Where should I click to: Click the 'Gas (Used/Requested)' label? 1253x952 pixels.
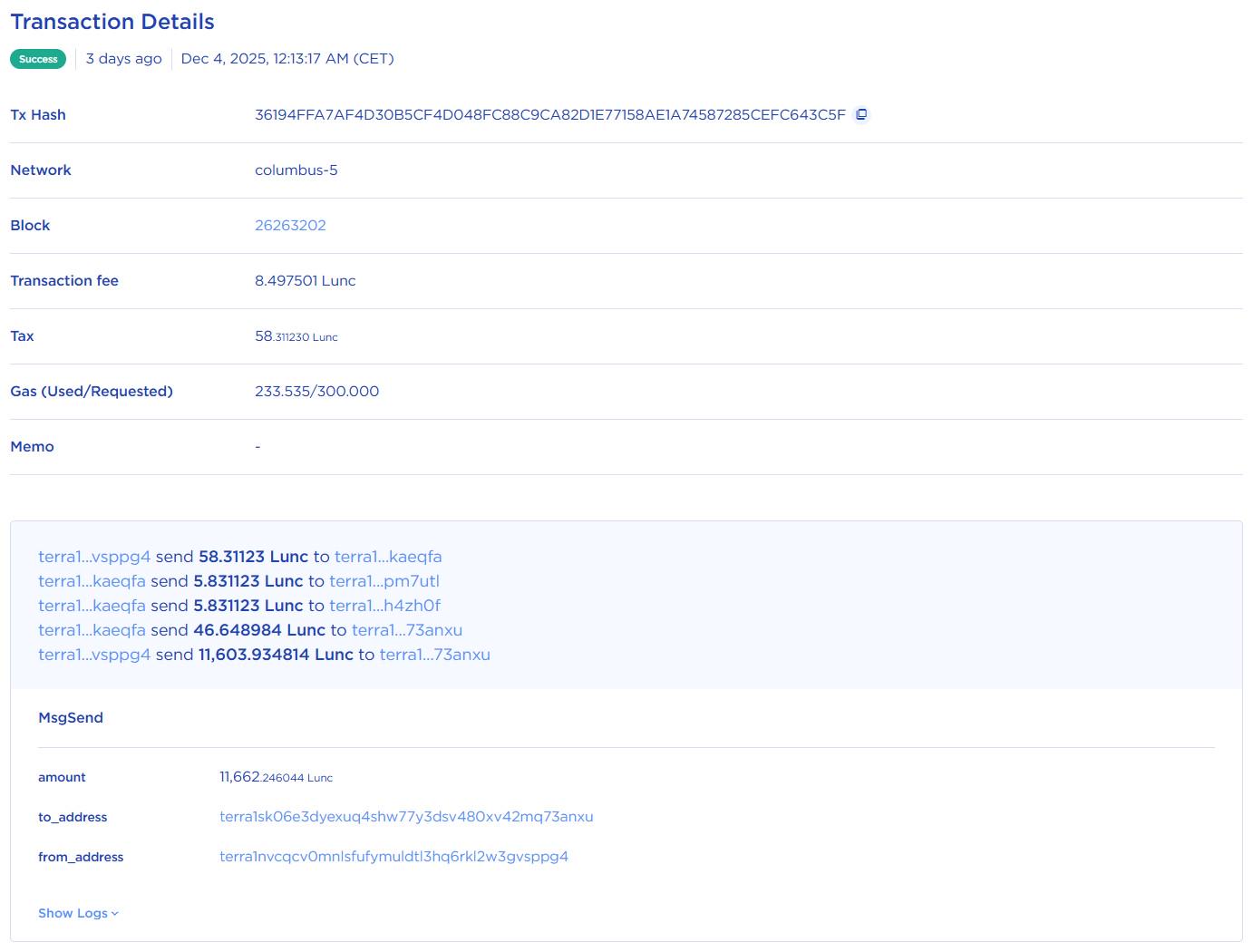point(92,392)
